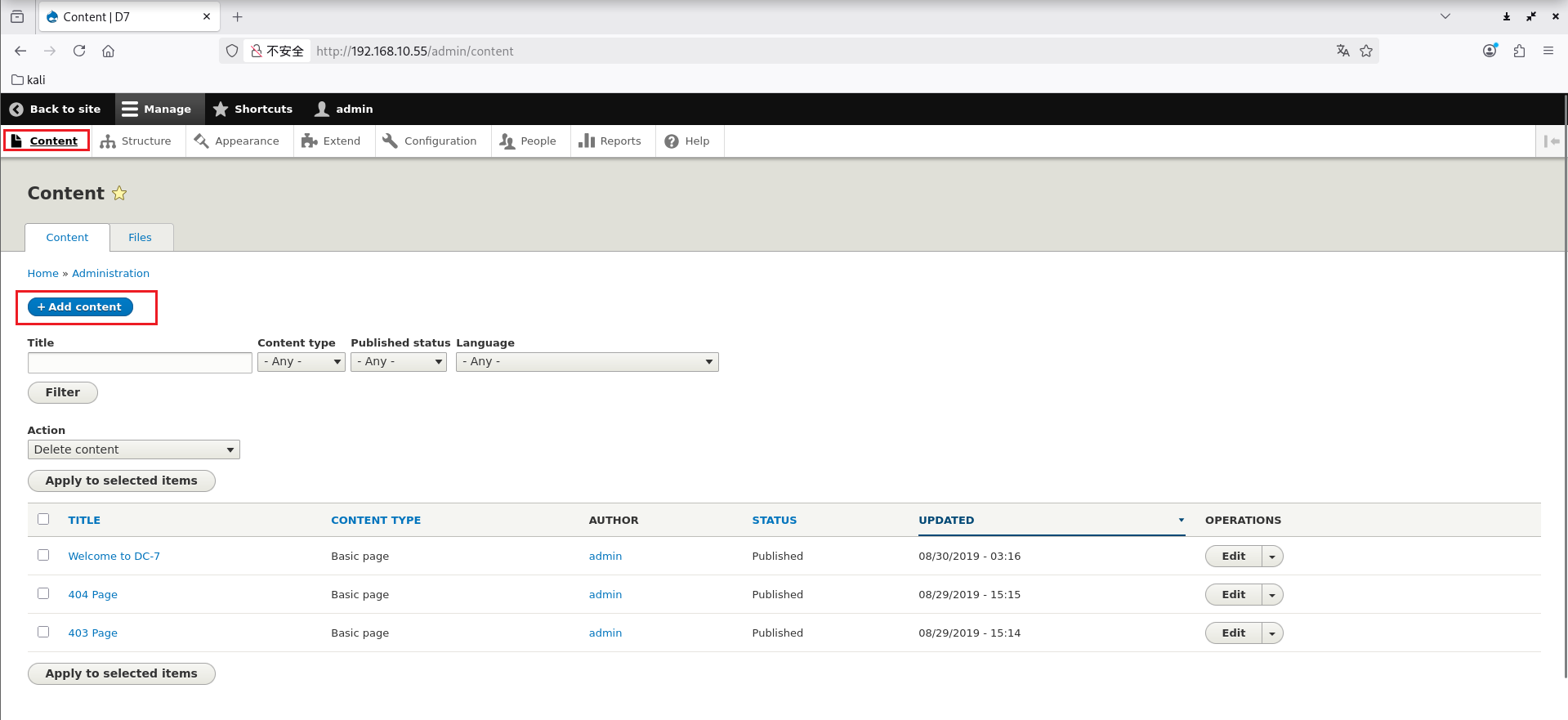Select the 404 Page row checkbox

click(43, 594)
